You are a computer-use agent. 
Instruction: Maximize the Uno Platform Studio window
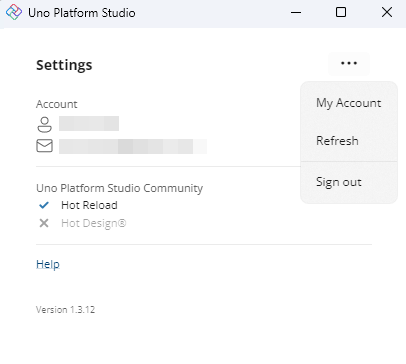[341, 13]
